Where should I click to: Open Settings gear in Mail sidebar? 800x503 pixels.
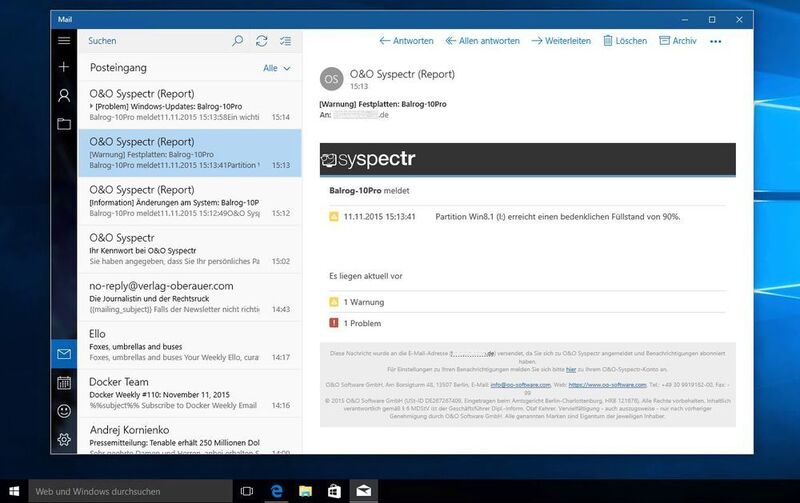coord(64,439)
